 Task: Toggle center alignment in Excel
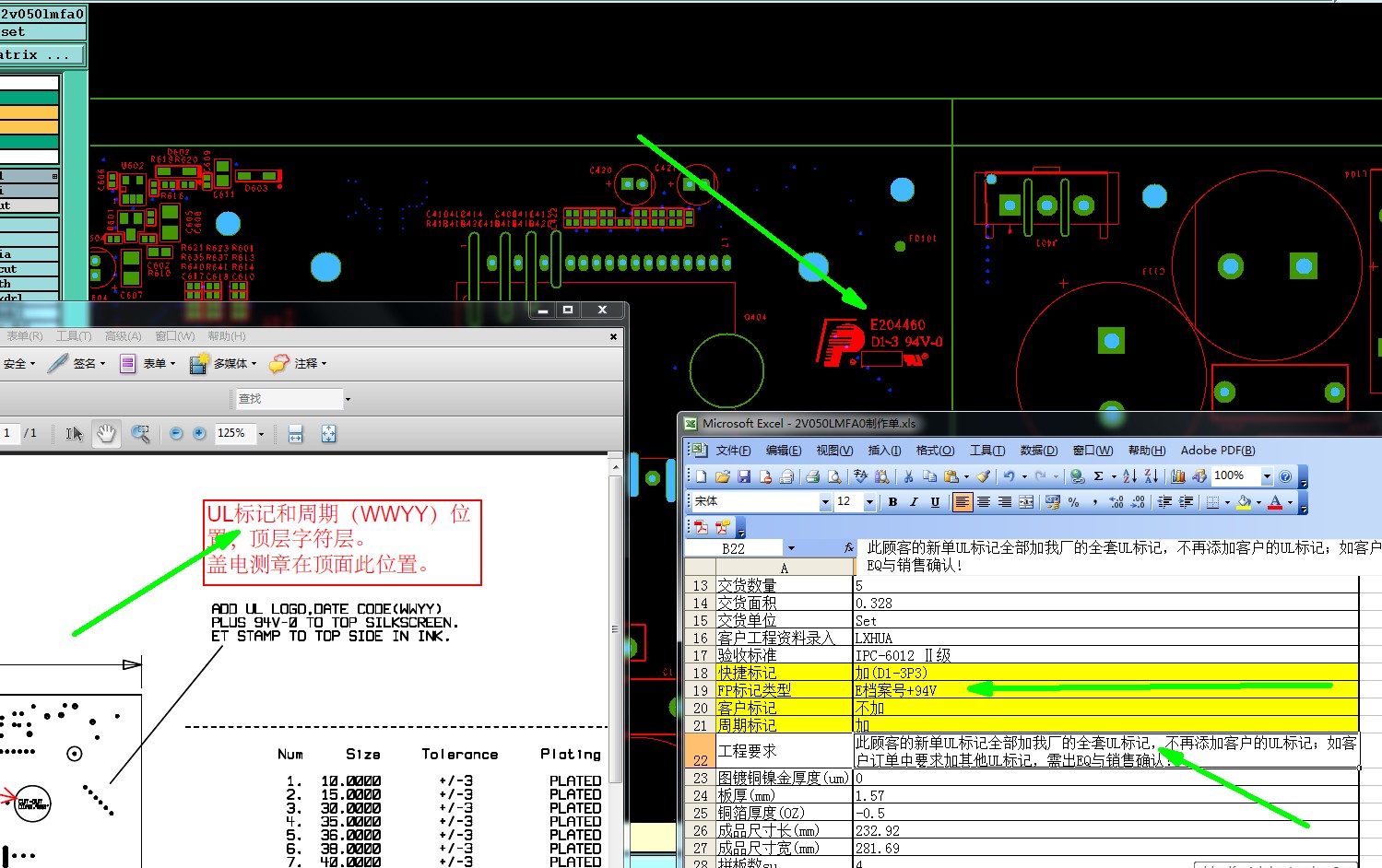tap(984, 502)
